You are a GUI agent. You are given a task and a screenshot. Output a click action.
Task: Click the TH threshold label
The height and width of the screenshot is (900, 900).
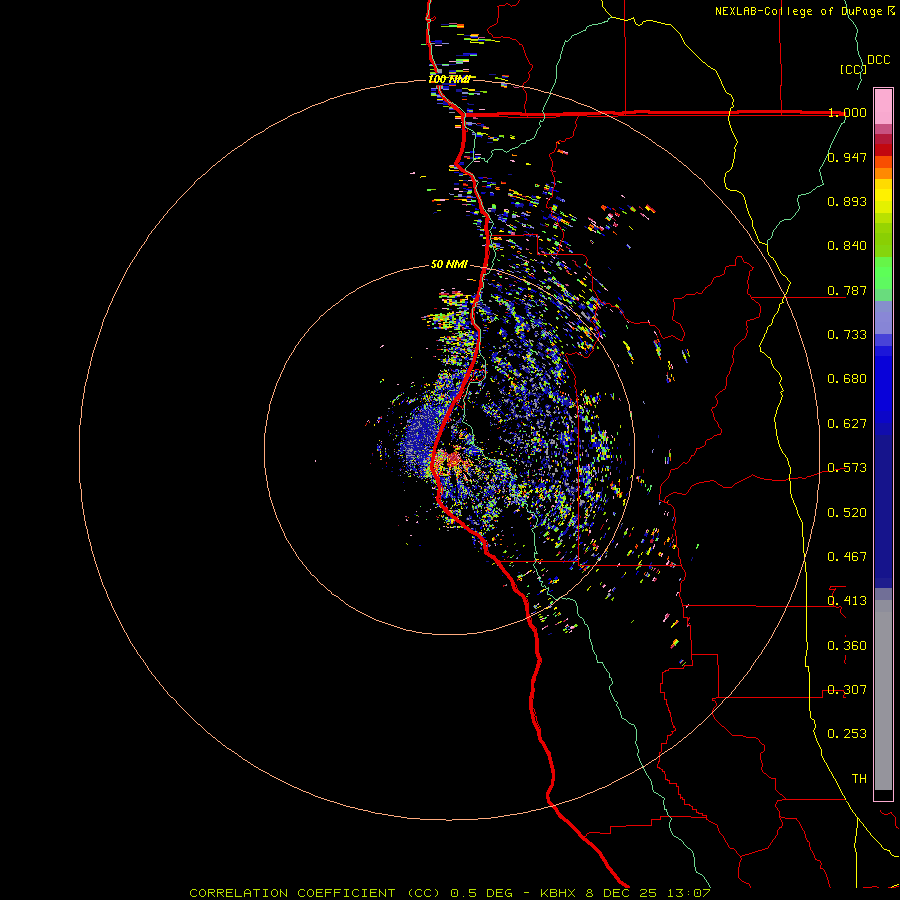pos(858,778)
